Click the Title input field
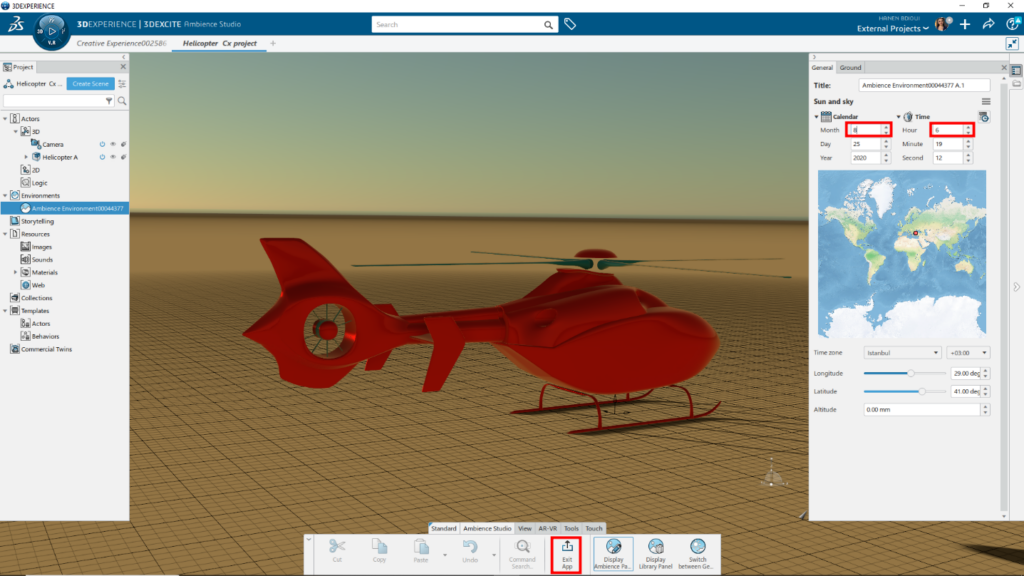 923,85
